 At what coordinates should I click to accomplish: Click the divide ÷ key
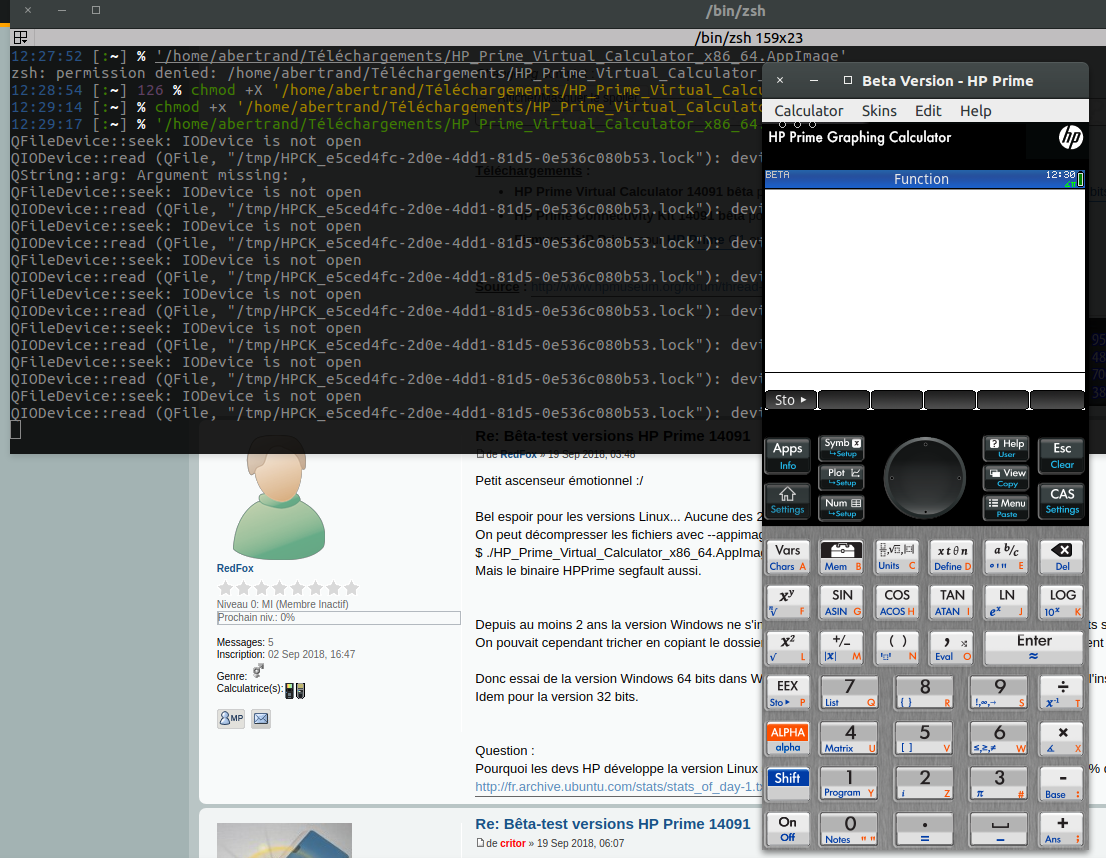click(1062, 693)
